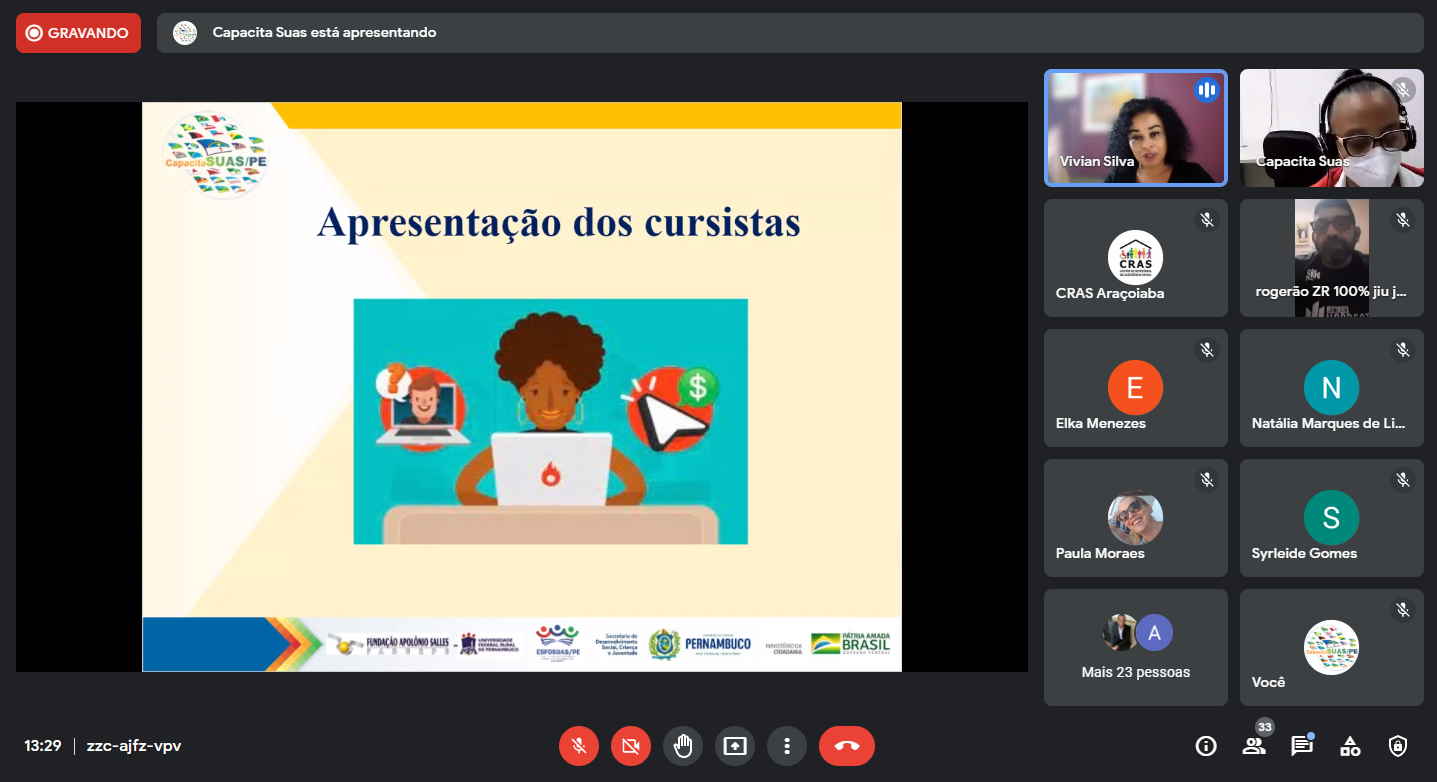Show the participants list with 33 badge

[1254, 746]
